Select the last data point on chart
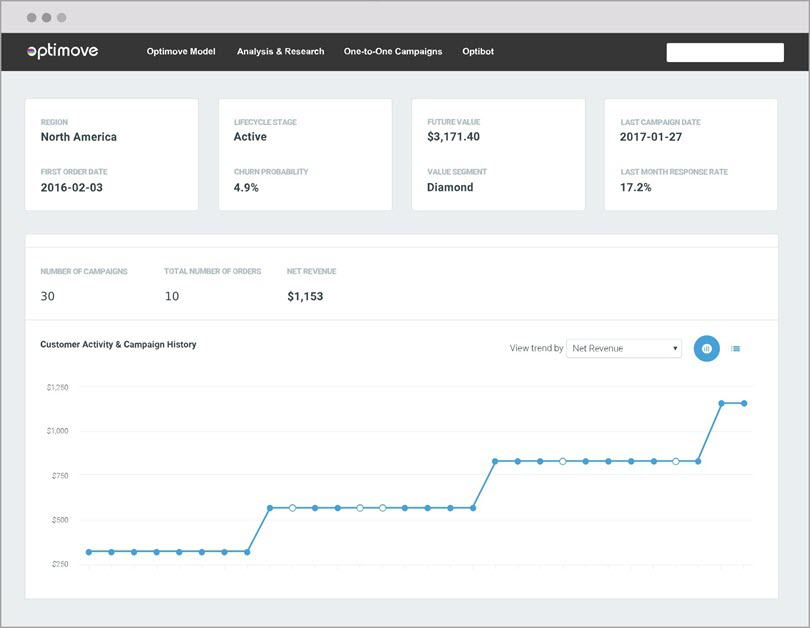The image size is (810, 628). pyautogui.click(x=744, y=403)
